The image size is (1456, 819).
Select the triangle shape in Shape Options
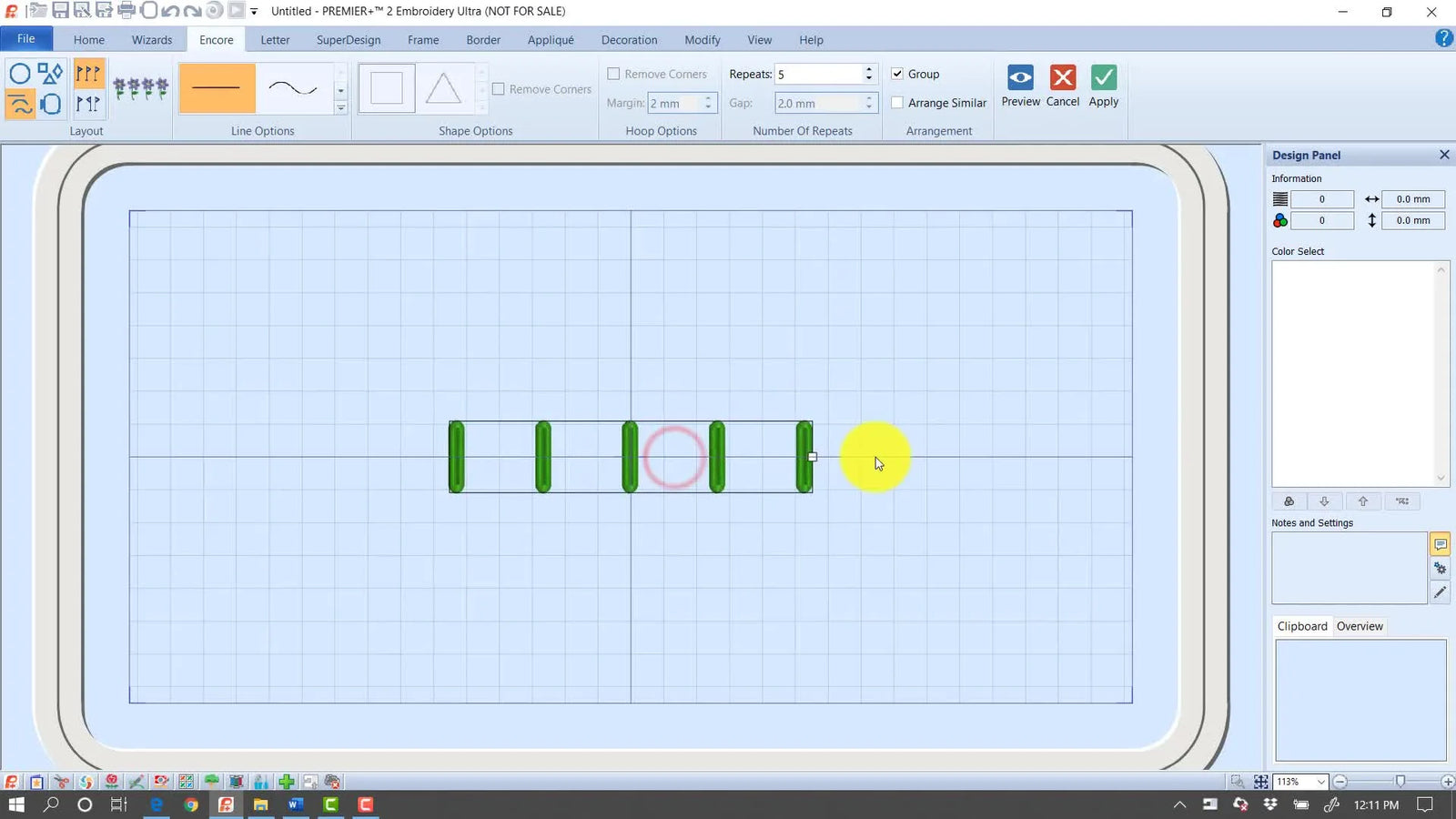click(x=445, y=86)
